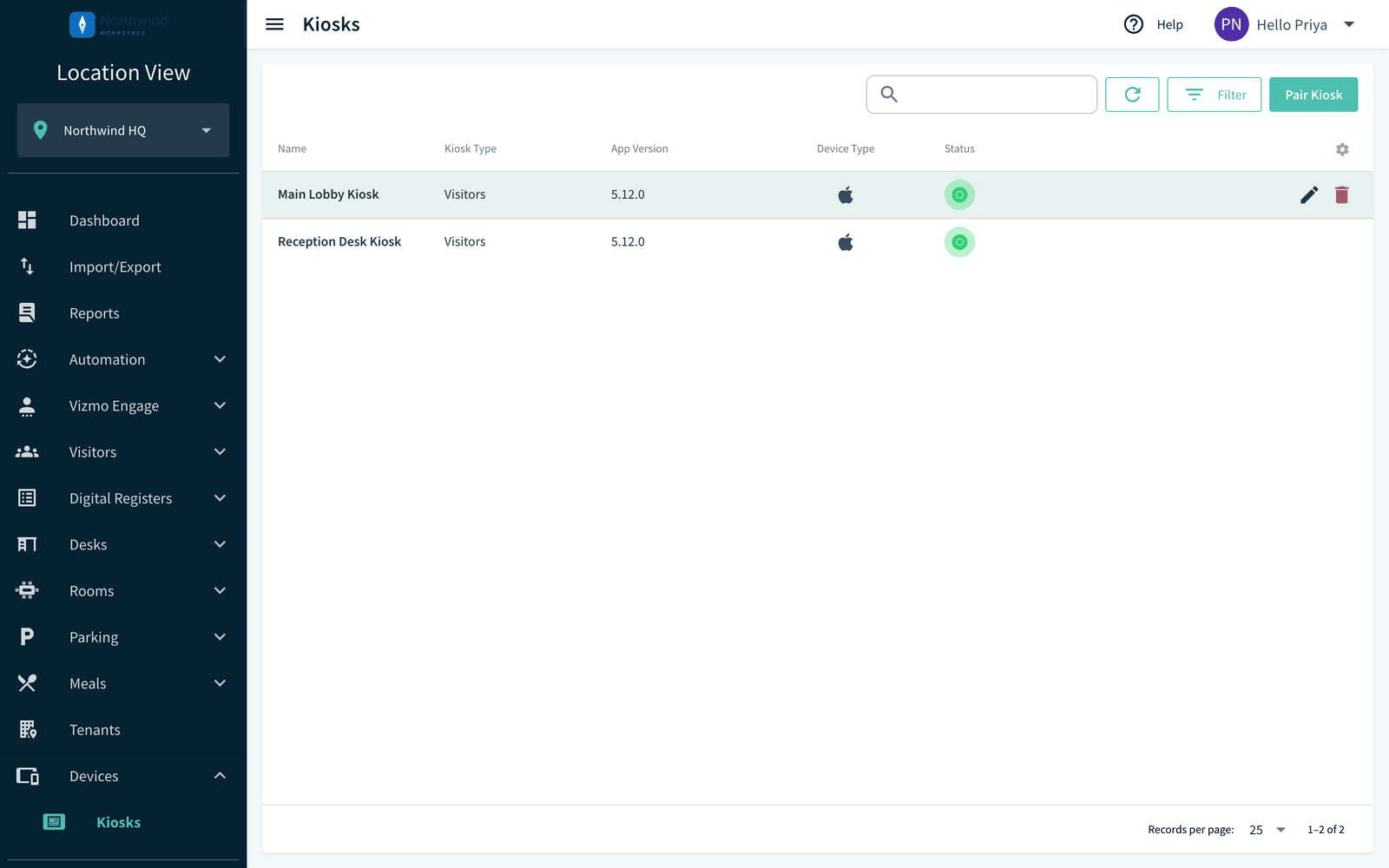
Task: Expand the Desks menu chevron
Action: pos(220,544)
